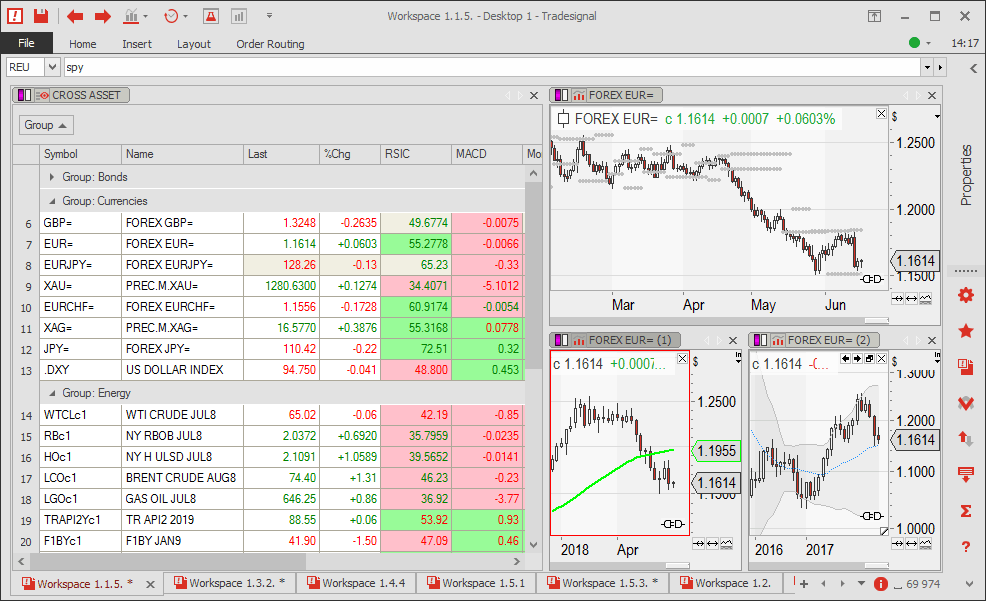The image size is (986, 601).
Task: Click the restore-window icon in FOREX EUR= (2) chart
Action: (x=869, y=358)
